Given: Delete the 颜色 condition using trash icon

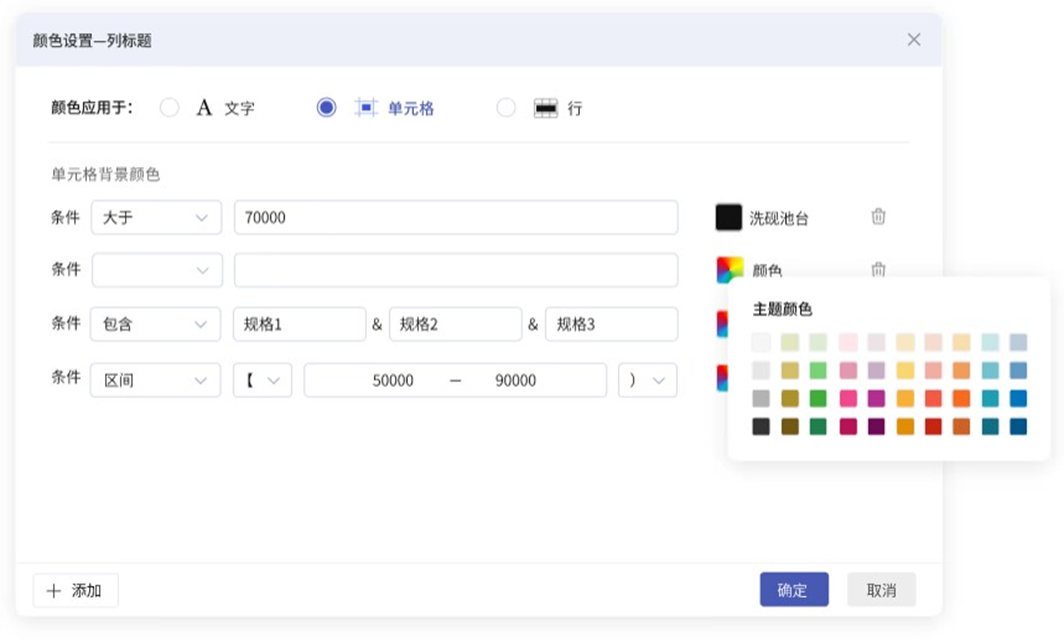Looking at the screenshot, I should pos(878,270).
